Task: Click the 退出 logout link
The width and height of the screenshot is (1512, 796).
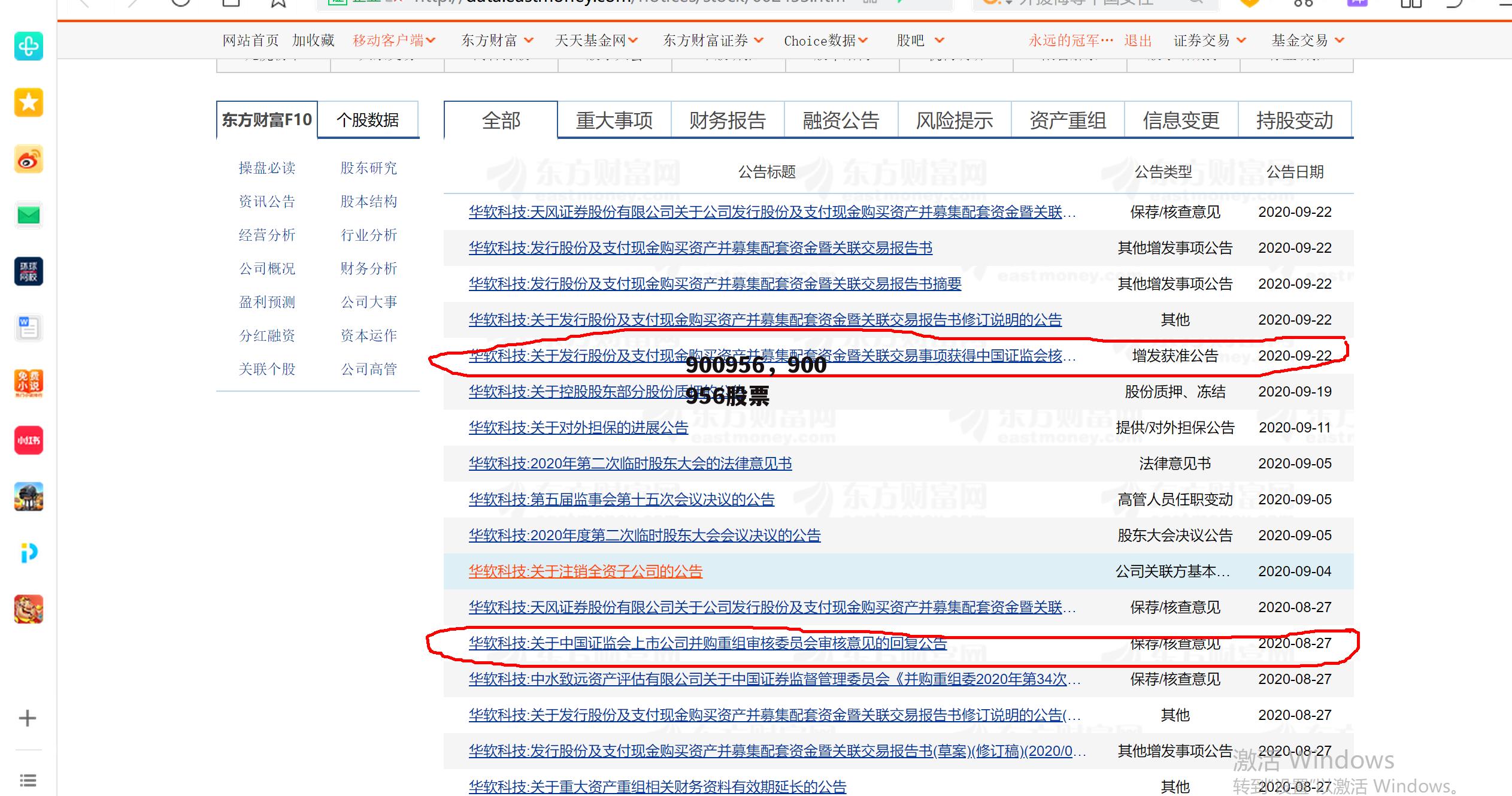Action: pyautogui.click(x=1138, y=40)
